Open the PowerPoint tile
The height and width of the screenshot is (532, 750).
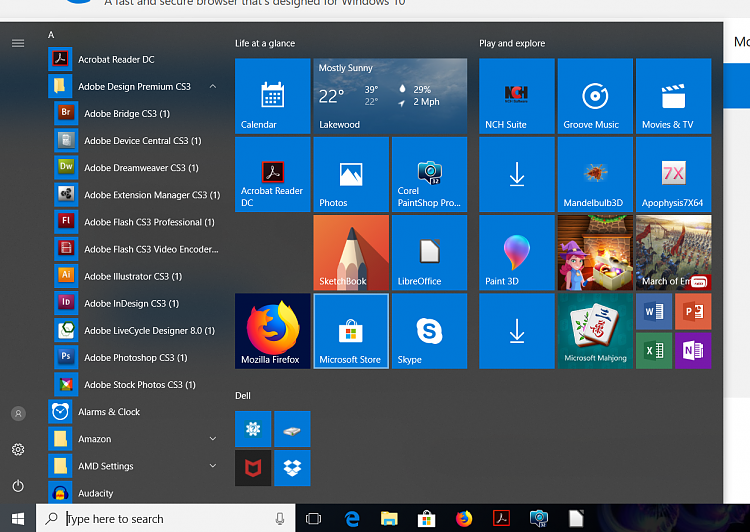pos(693,311)
